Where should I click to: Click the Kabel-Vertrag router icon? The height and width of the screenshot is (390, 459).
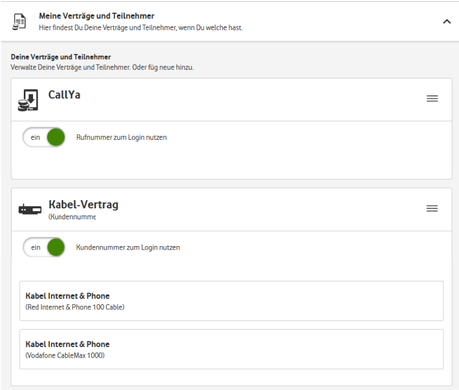pos(30,209)
